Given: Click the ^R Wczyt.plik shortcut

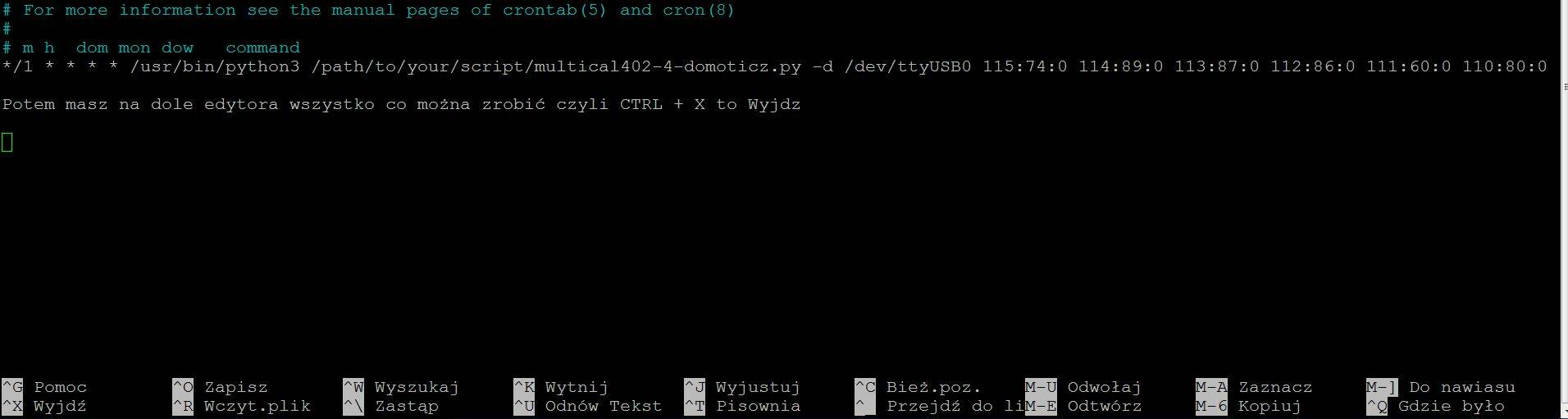Looking at the screenshot, I should tap(241, 406).
